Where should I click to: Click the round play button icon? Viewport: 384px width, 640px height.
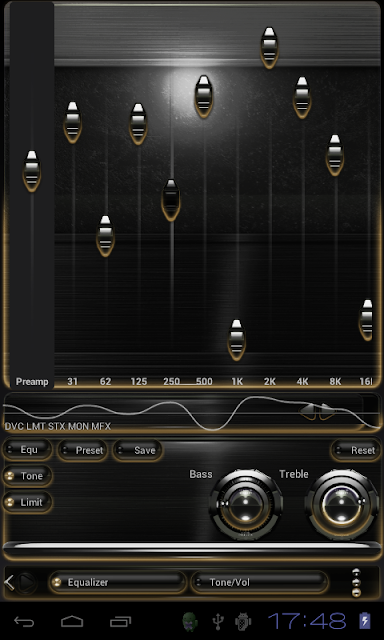[x=27, y=582]
